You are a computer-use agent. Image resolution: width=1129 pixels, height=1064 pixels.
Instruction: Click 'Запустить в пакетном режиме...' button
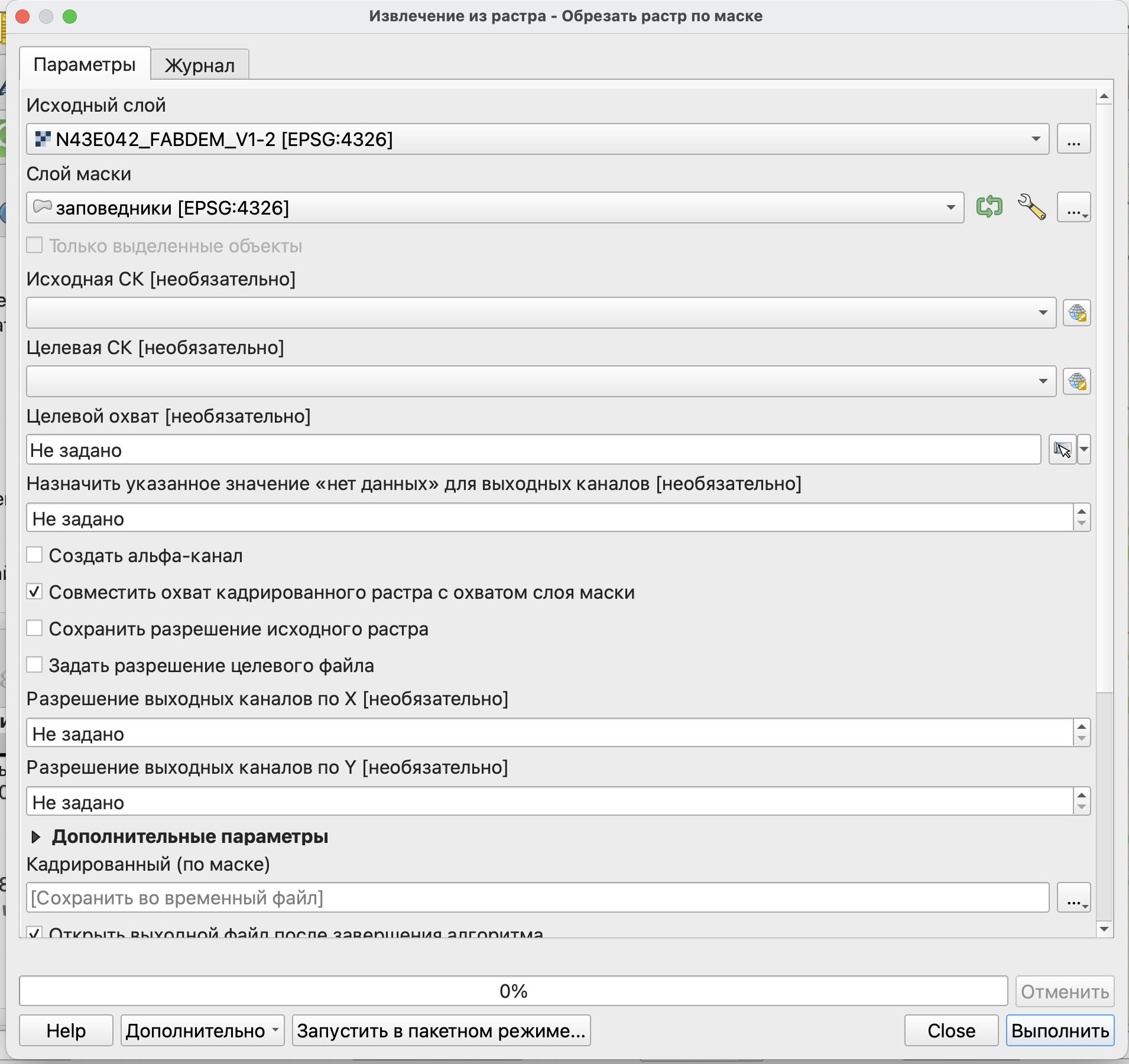(x=441, y=1030)
